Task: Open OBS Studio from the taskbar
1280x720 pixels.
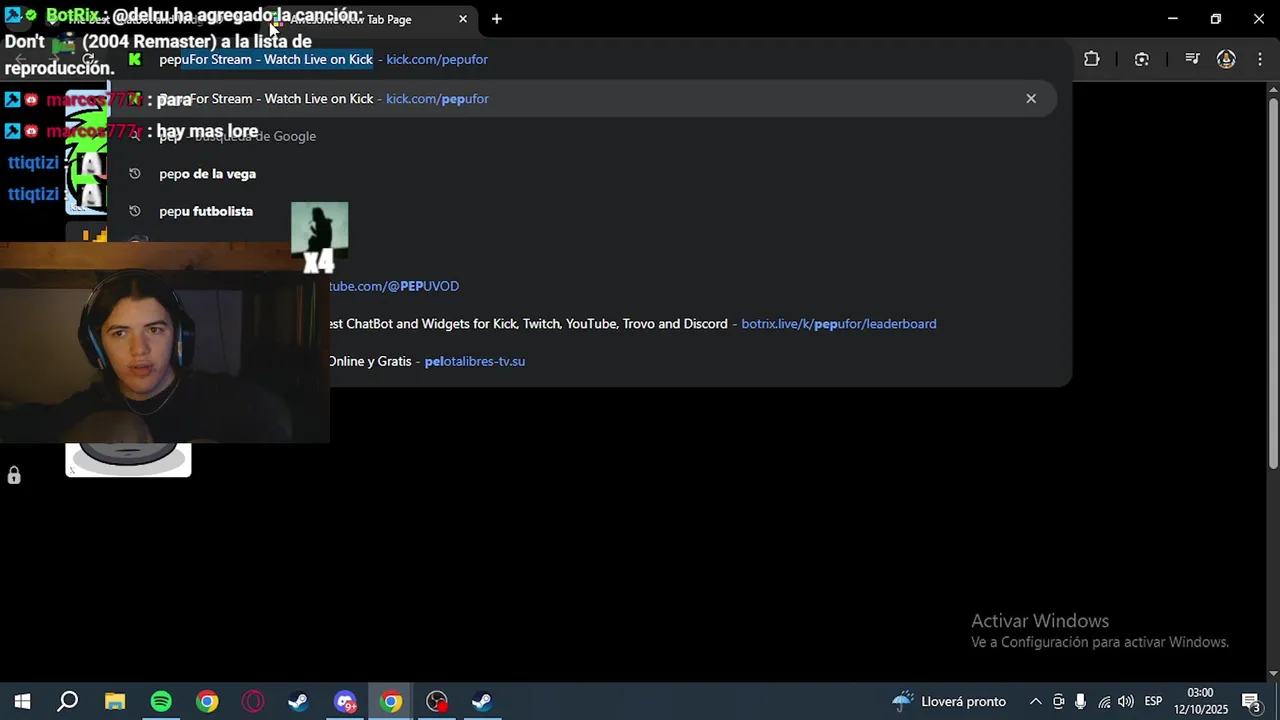Action: click(437, 702)
